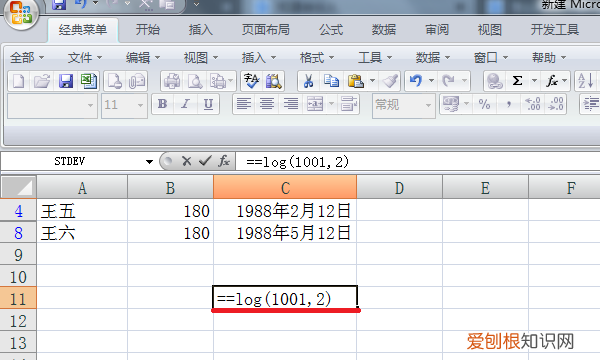Viewport: 600px width, 360px height.
Task: Cut selection with scissors icon
Action: click(308, 81)
